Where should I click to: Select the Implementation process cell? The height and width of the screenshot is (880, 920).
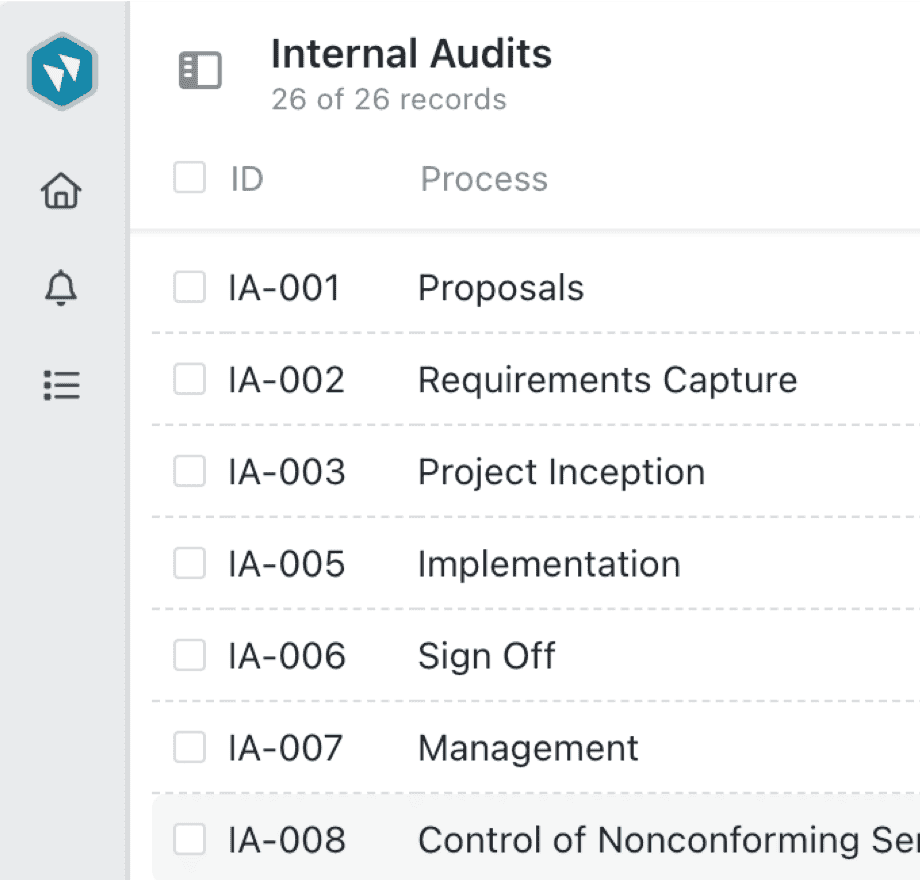549,565
